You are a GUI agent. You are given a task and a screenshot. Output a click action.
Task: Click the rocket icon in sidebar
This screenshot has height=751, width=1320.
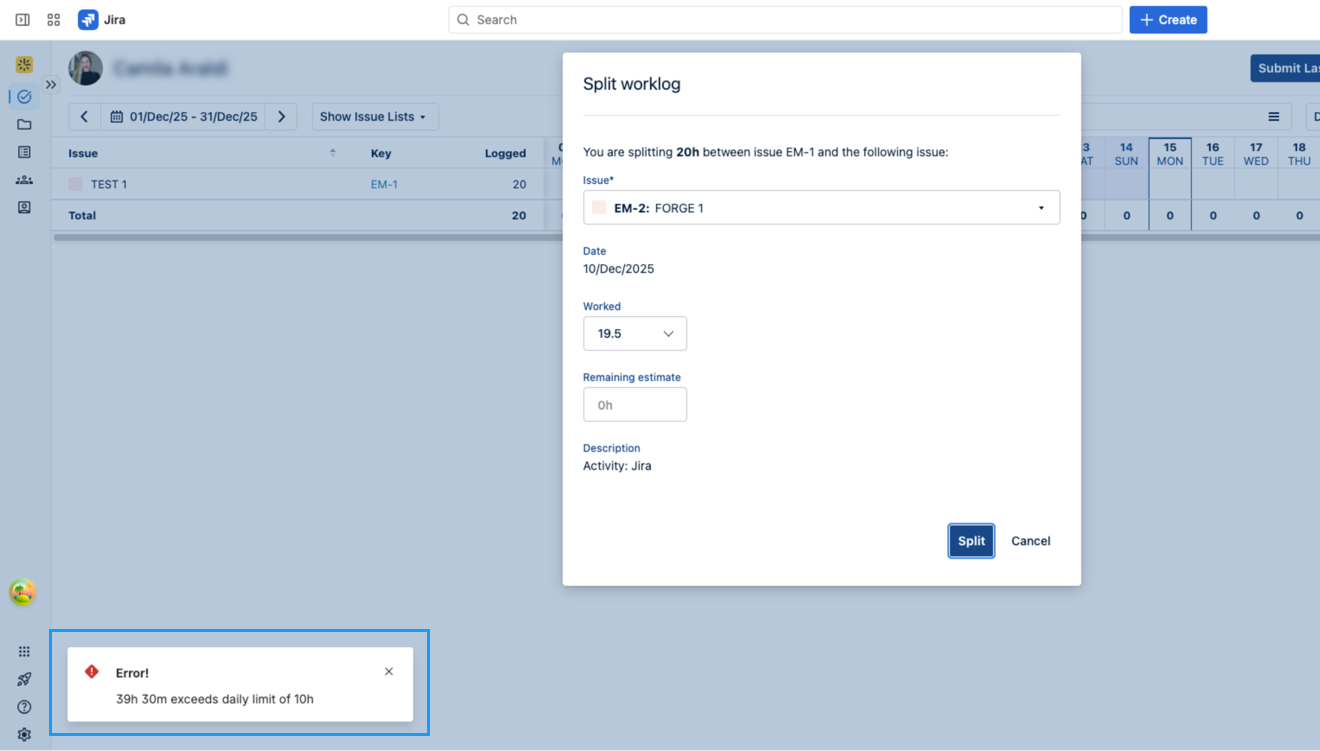24,679
